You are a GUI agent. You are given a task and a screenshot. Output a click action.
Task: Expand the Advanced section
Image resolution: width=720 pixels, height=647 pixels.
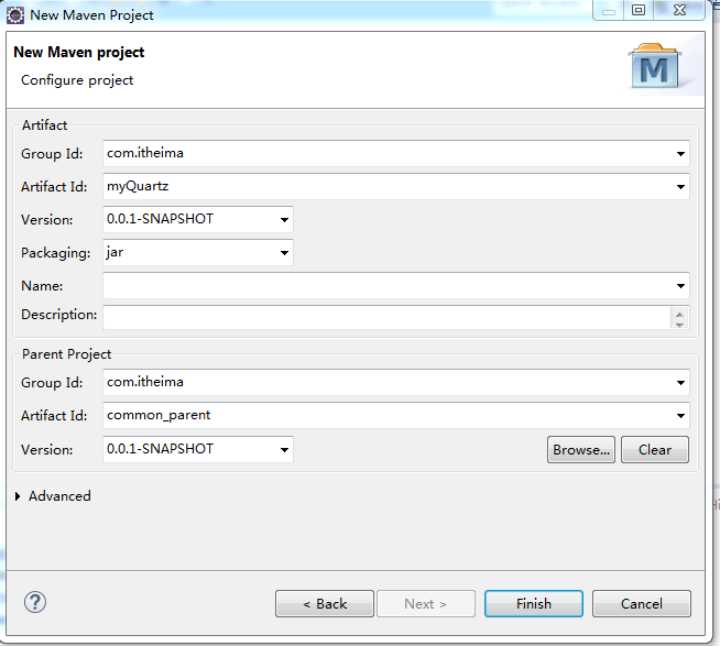17,496
